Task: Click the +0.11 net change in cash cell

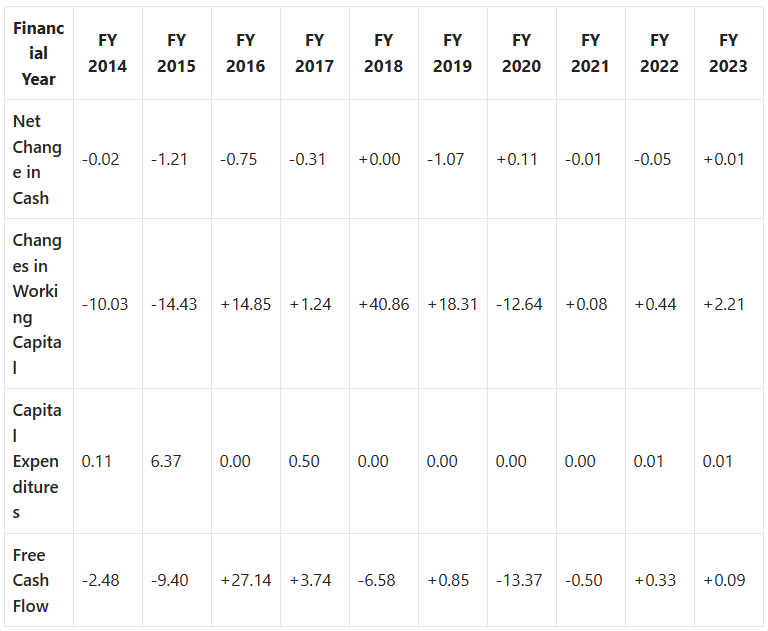Action: point(516,159)
